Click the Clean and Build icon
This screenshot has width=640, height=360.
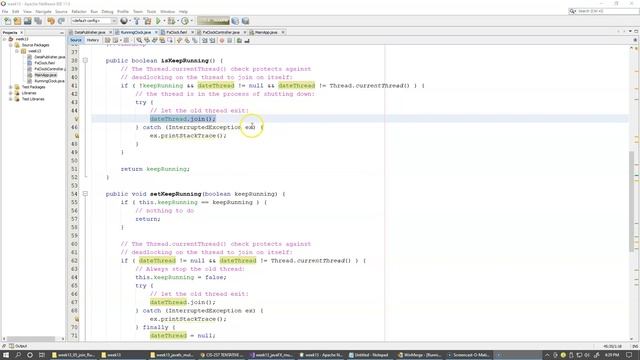[x=147, y=21]
